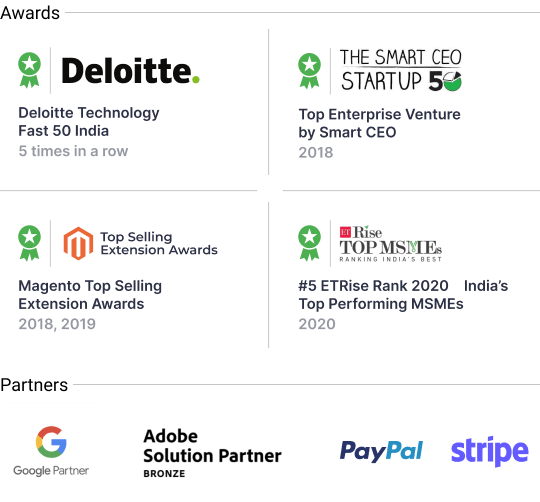The width and height of the screenshot is (540, 502).
Task: Click The Smart CEO Startup 50 logo
Action: (401, 70)
